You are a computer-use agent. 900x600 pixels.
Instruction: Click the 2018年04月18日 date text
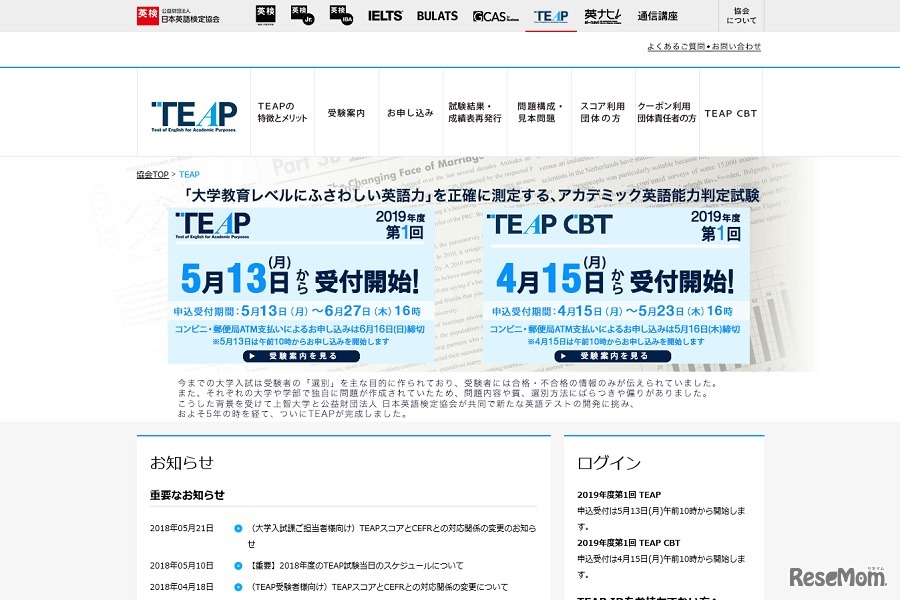[181, 587]
